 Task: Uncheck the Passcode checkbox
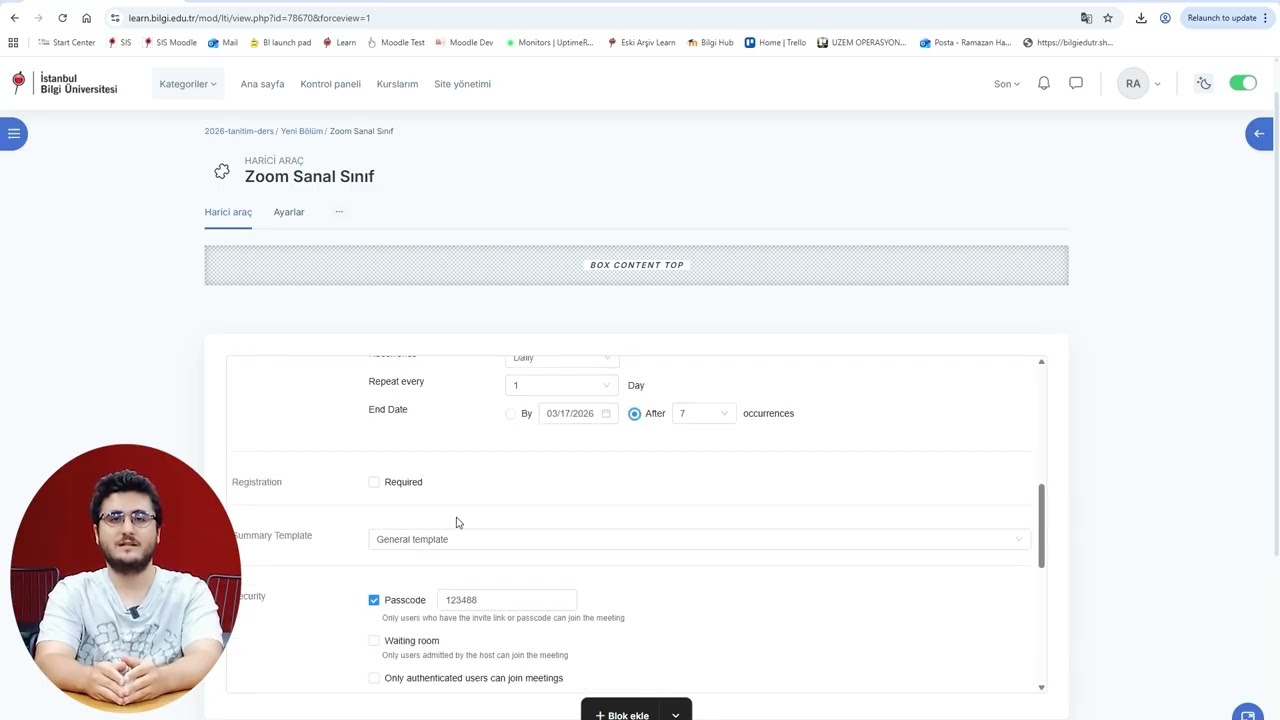[x=374, y=600]
